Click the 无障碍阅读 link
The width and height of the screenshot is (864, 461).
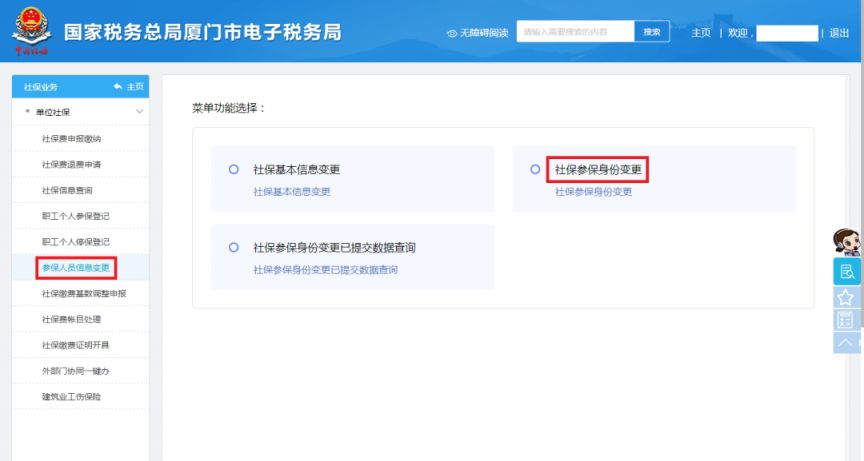click(x=484, y=34)
